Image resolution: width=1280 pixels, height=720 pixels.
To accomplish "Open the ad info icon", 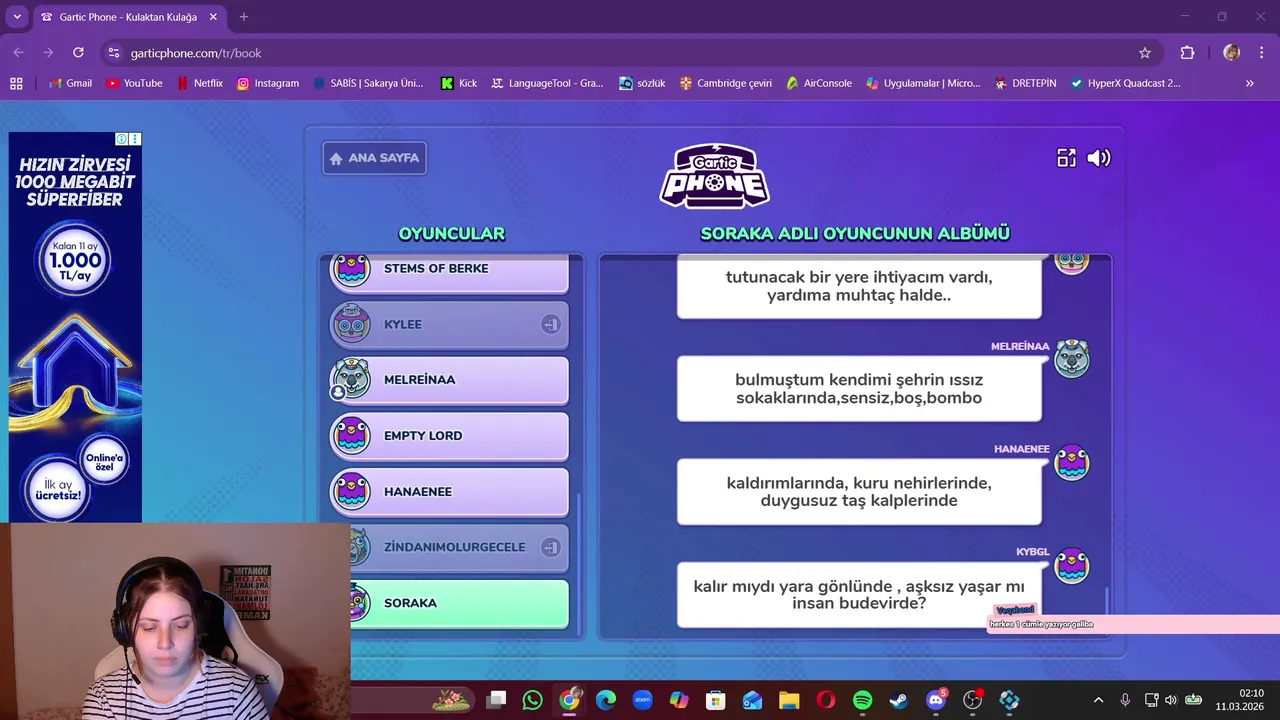I will point(122,139).
